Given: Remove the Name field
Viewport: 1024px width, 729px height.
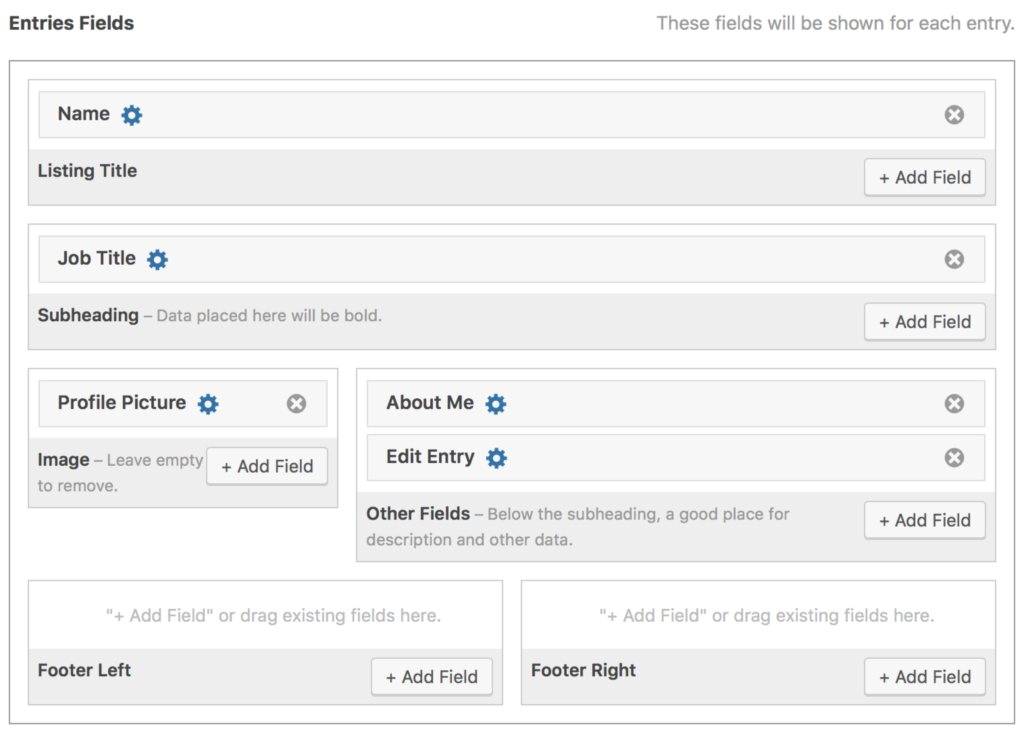Looking at the screenshot, I should coord(954,115).
